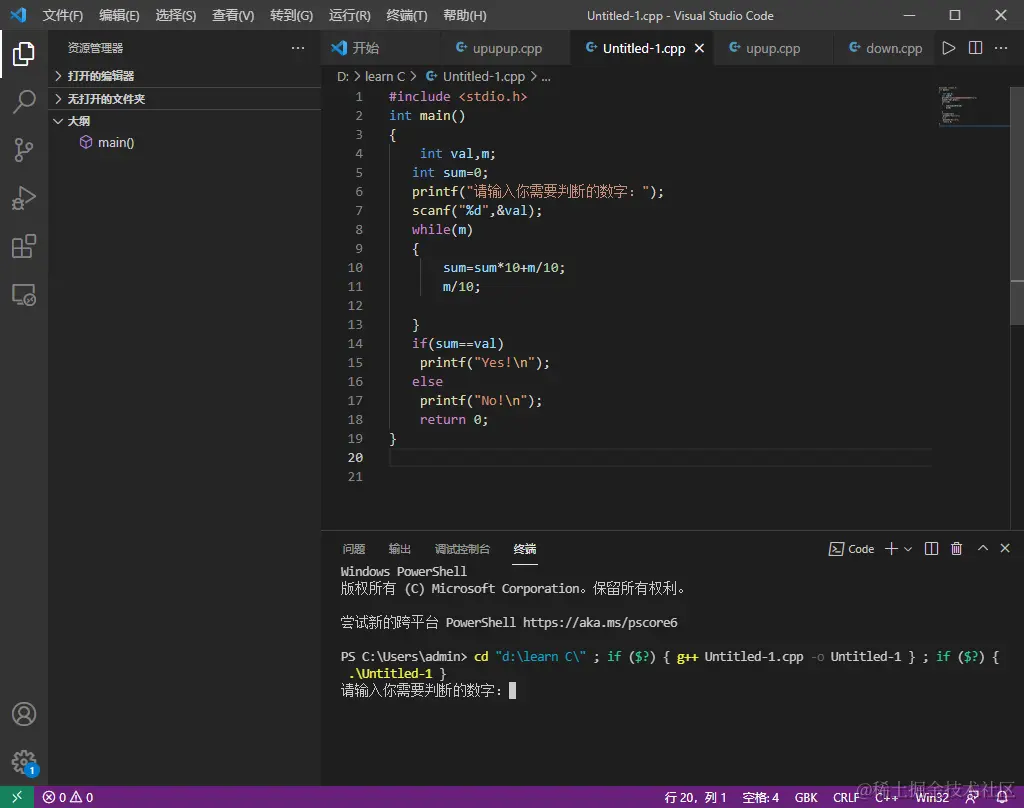This screenshot has height=808, width=1024.
Task: Switch to the 输出 panel tab
Action: point(400,549)
